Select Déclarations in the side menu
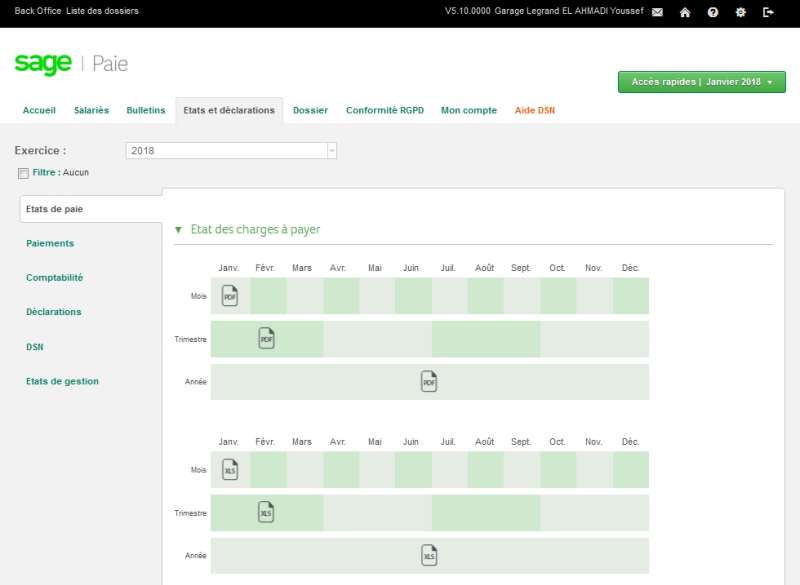 [54, 312]
